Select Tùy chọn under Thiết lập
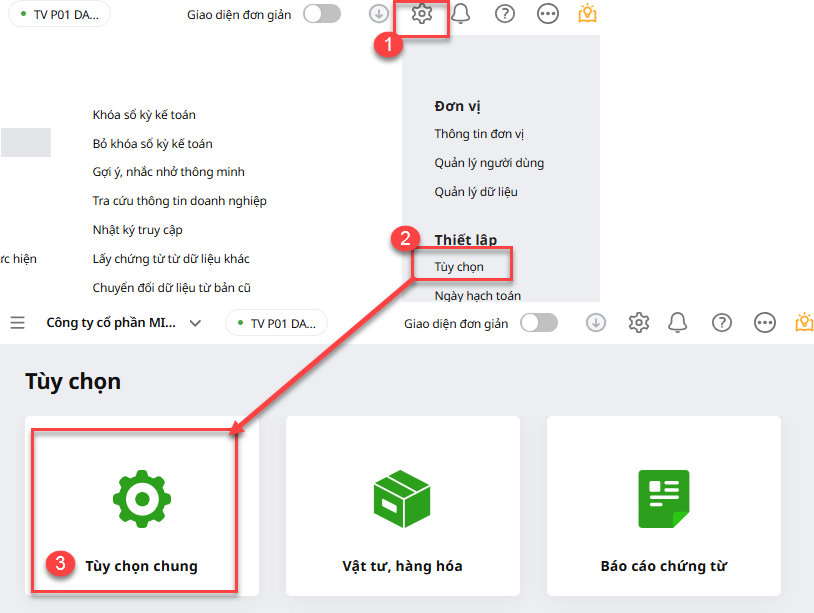 point(459,267)
